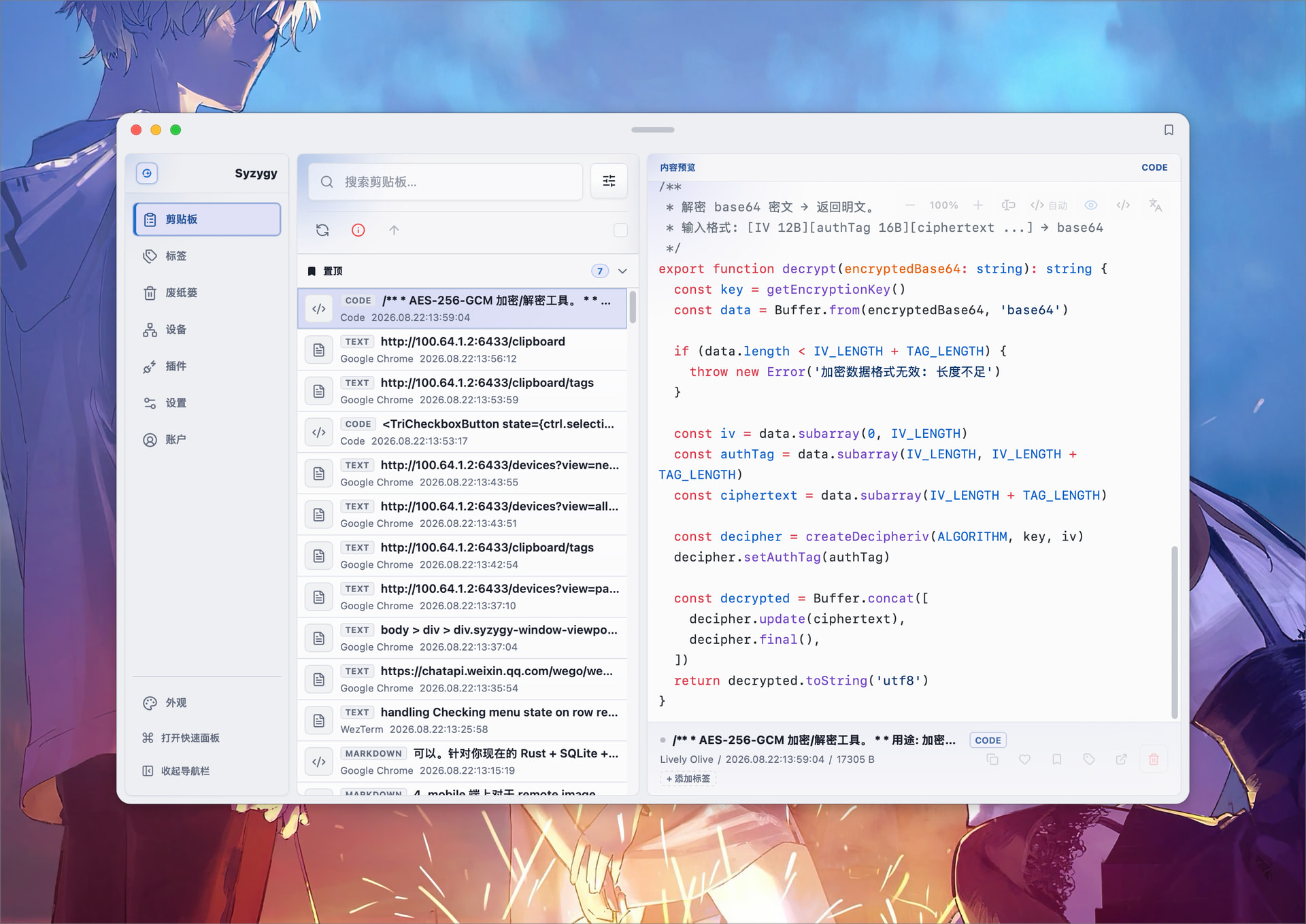Toggle the select-all checkbox above list
This screenshot has height=924, width=1306.
[620, 230]
